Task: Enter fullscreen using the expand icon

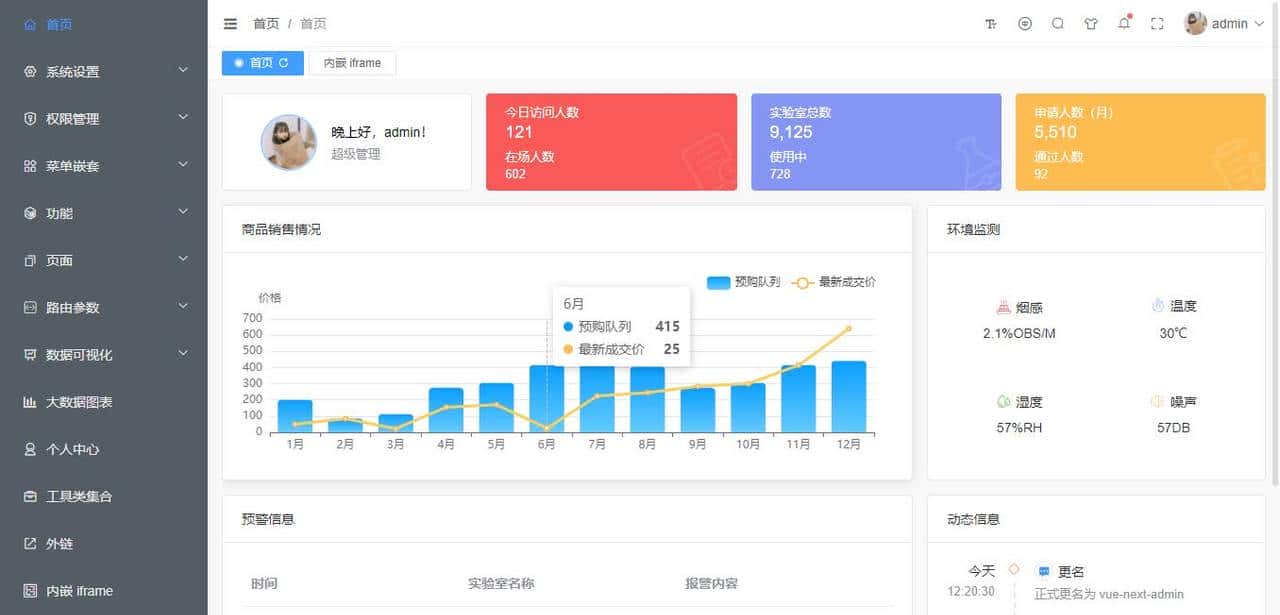Action: pos(1157,23)
